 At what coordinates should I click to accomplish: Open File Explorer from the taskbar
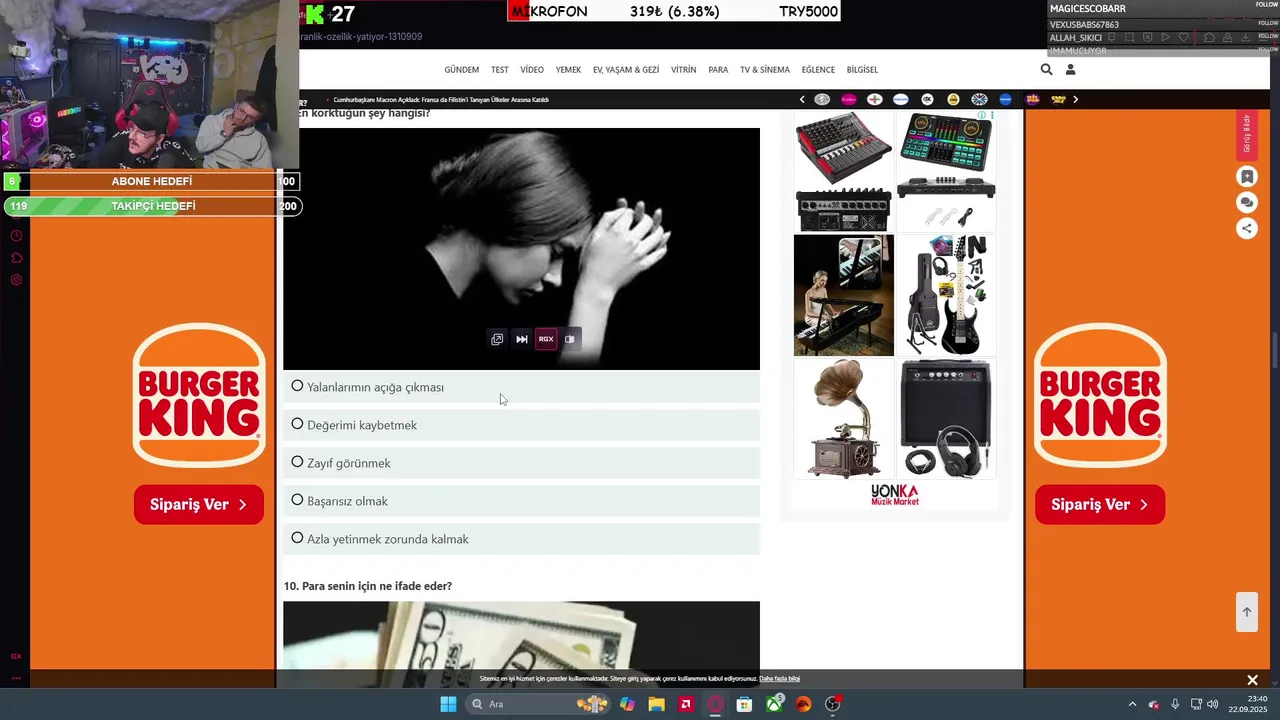pos(656,704)
